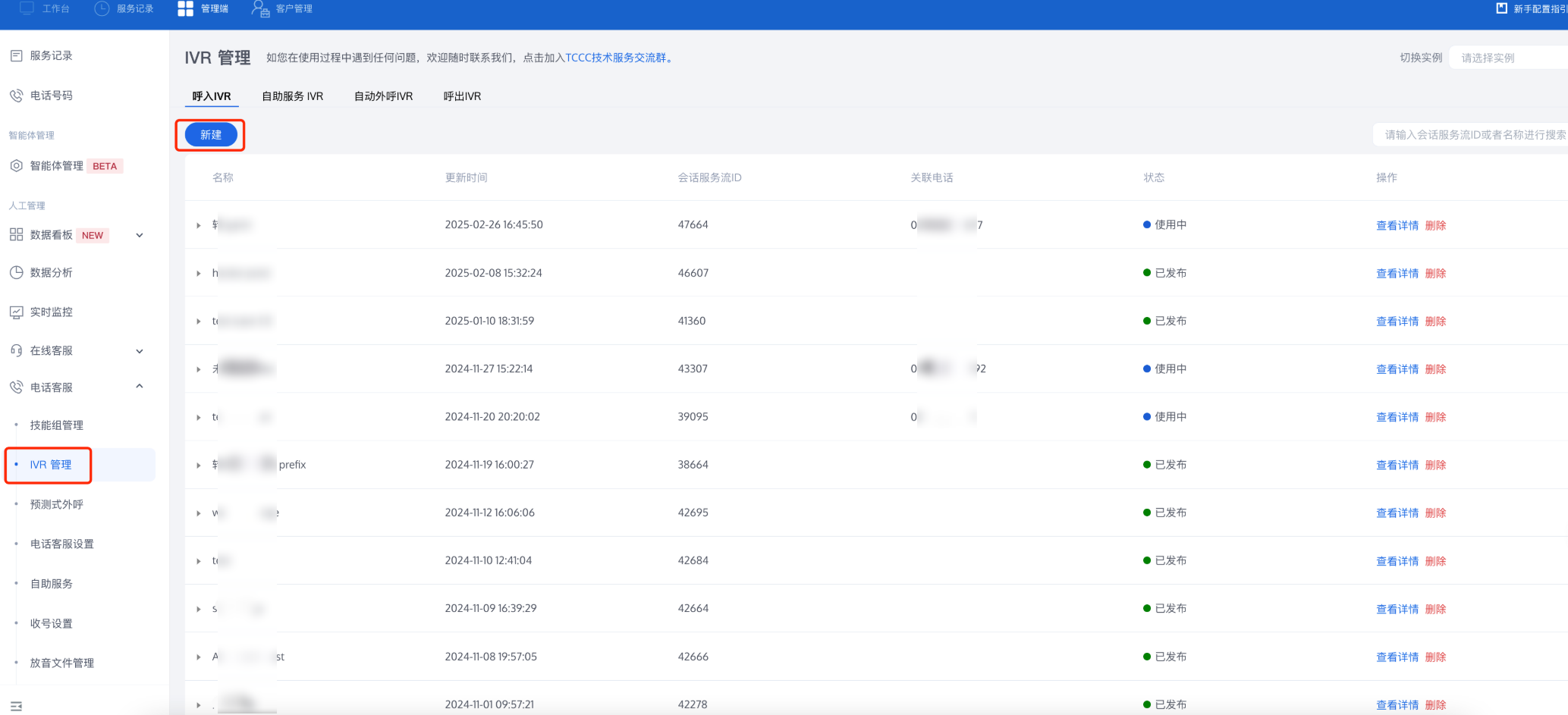Switch to the 自助服务 IVR tab
Image resolution: width=1568 pixels, height=715 pixels.
tap(293, 96)
